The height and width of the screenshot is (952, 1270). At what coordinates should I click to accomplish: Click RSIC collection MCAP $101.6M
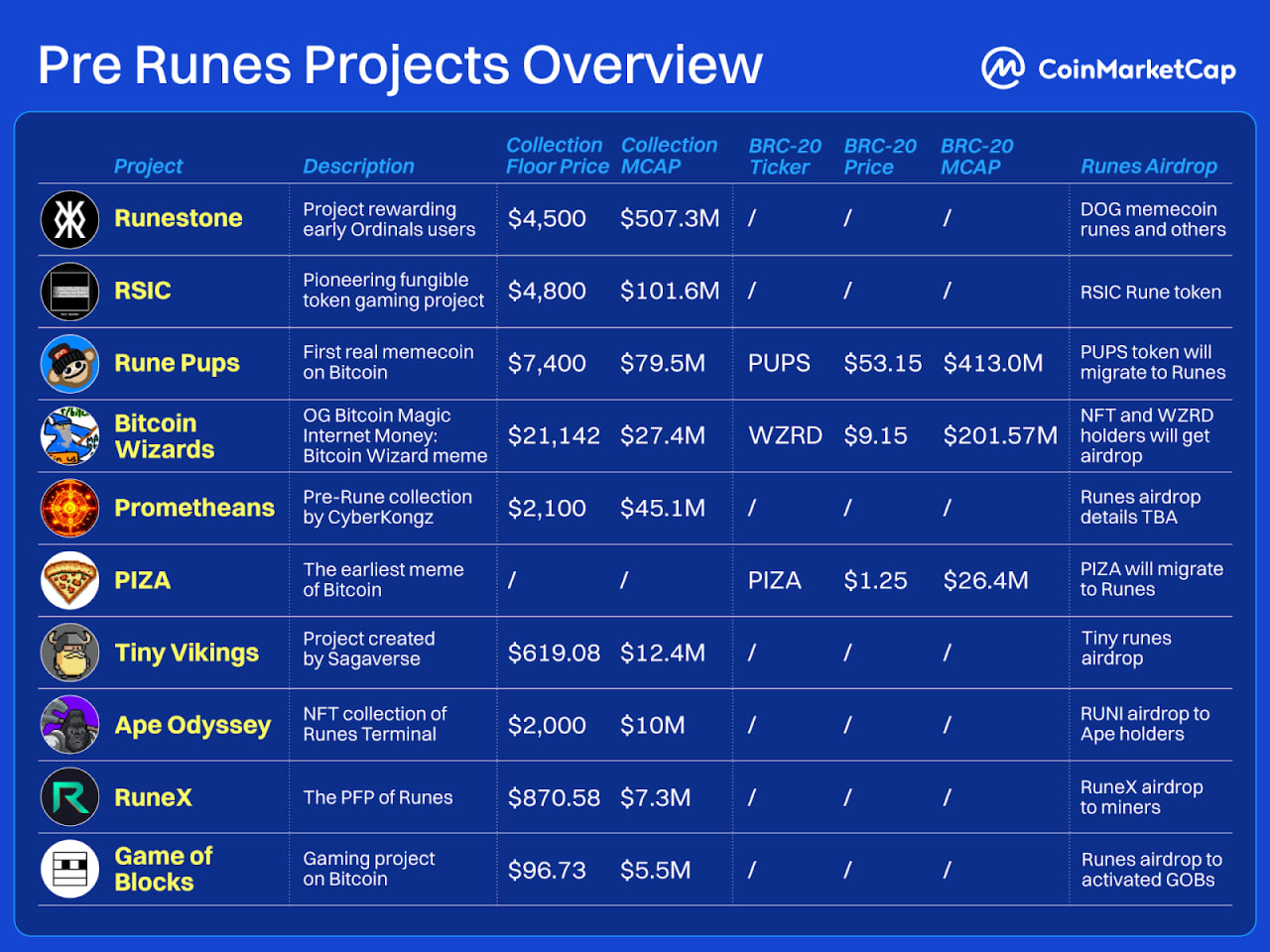pos(670,291)
